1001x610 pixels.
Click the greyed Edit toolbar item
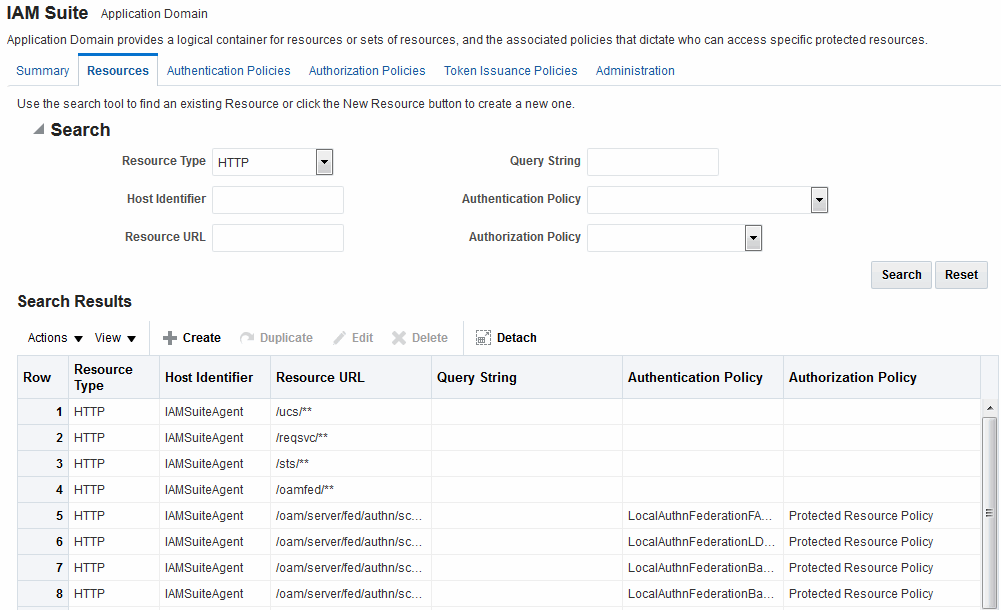coord(353,338)
